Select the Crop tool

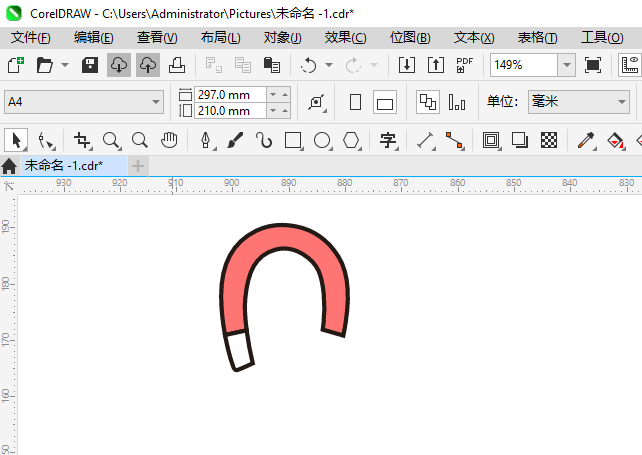coord(82,140)
